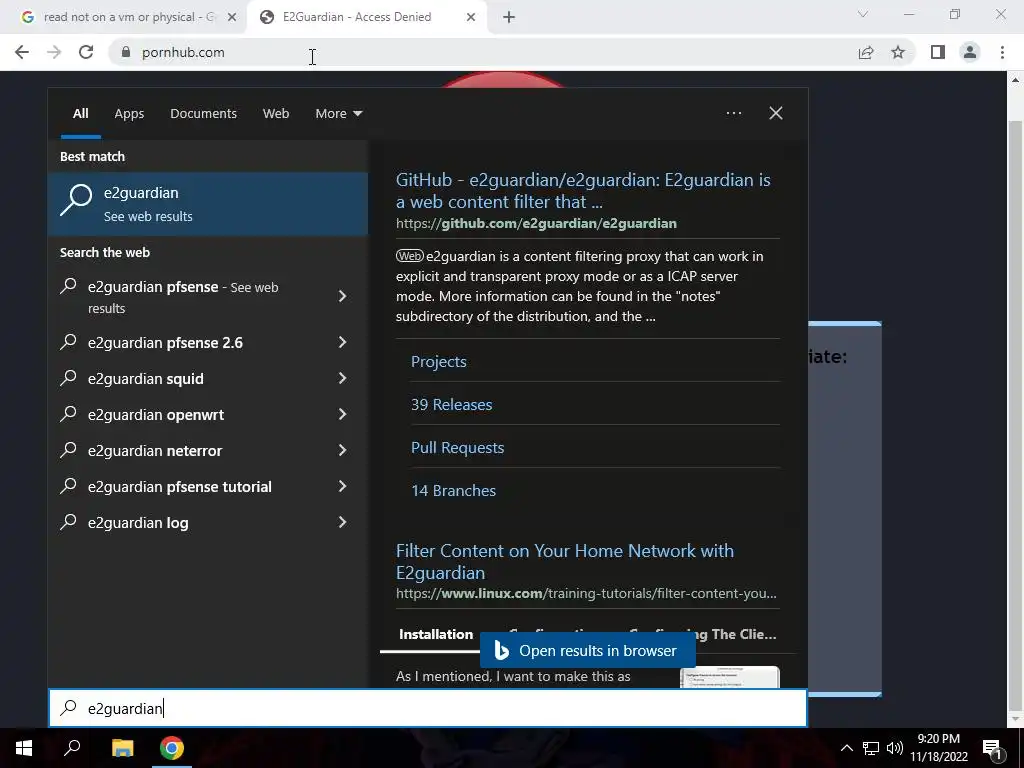The width and height of the screenshot is (1024, 768).
Task: Open linux.com training-tutorials URL
Action: (586, 594)
